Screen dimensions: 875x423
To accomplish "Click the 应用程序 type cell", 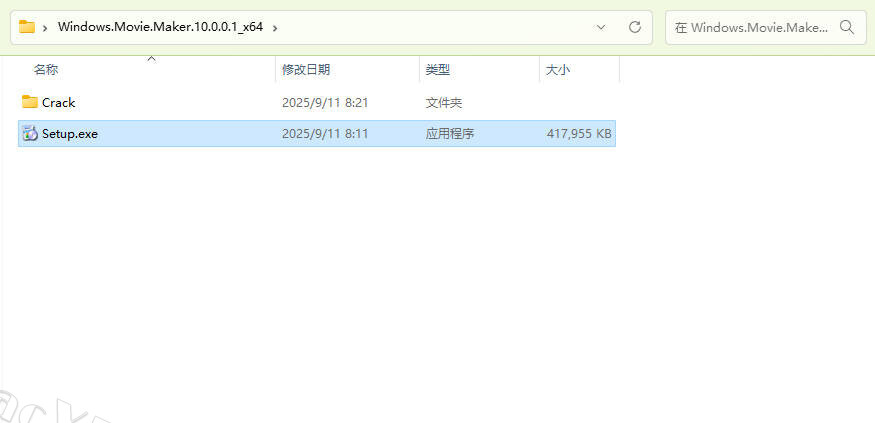I will (x=450, y=134).
